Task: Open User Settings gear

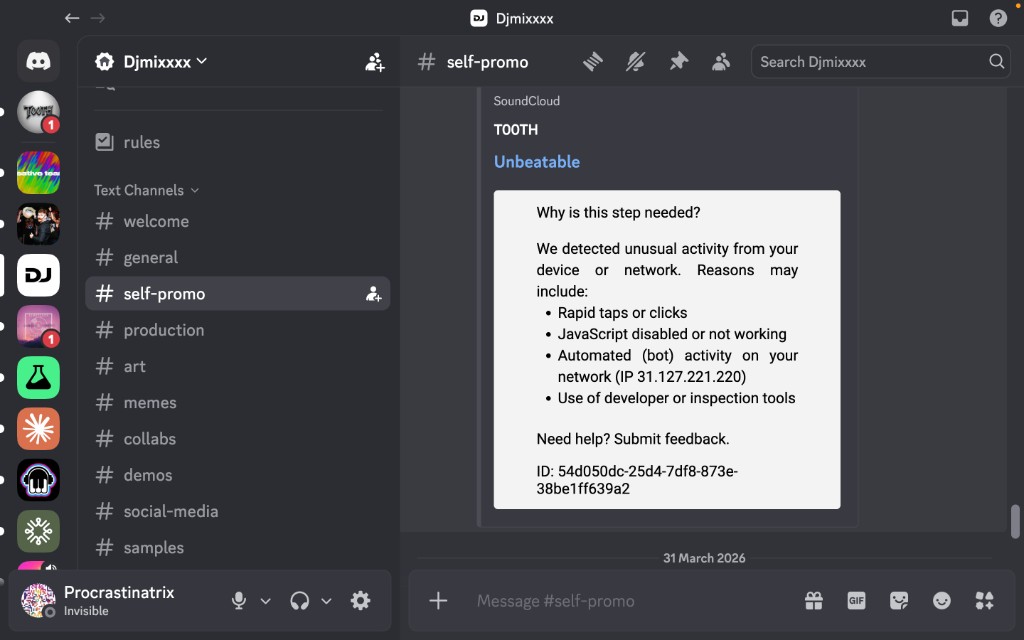Action: [360, 601]
